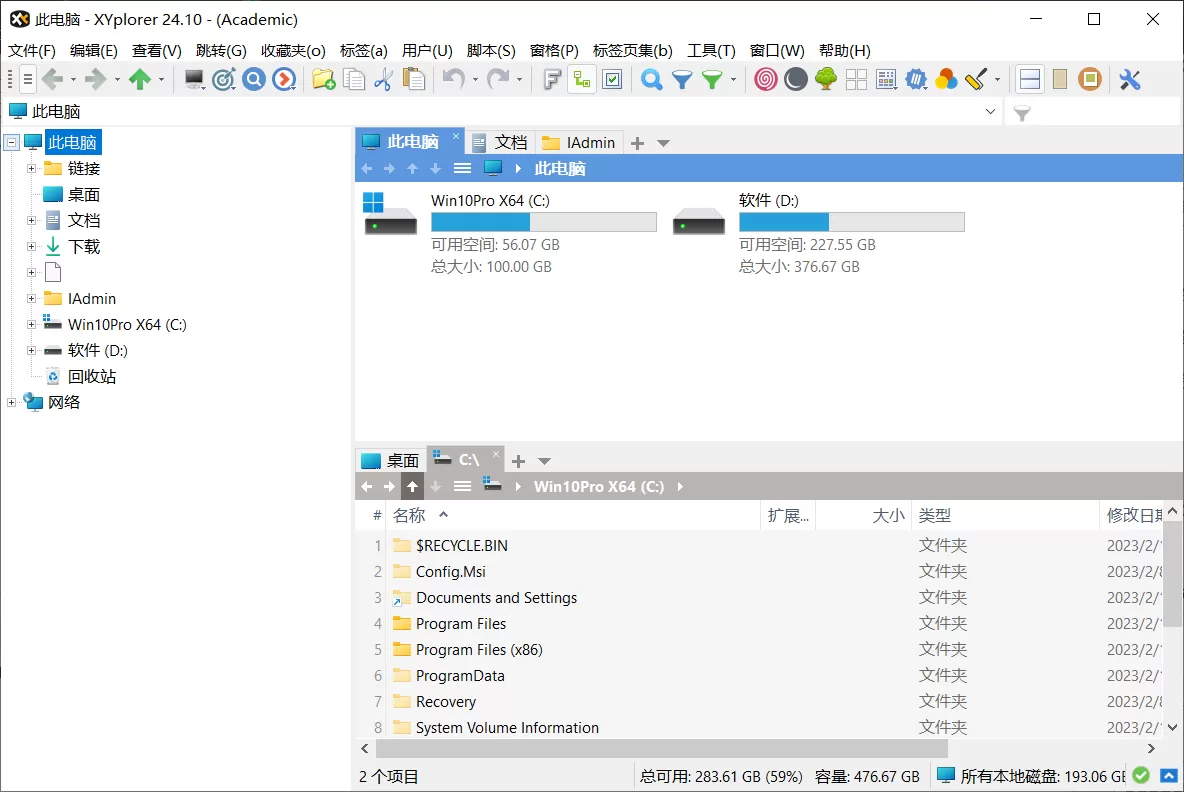This screenshot has height=792, width=1184.
Task: Sort files by clicking the 名称 column header
Action: [x=408, y=514]
